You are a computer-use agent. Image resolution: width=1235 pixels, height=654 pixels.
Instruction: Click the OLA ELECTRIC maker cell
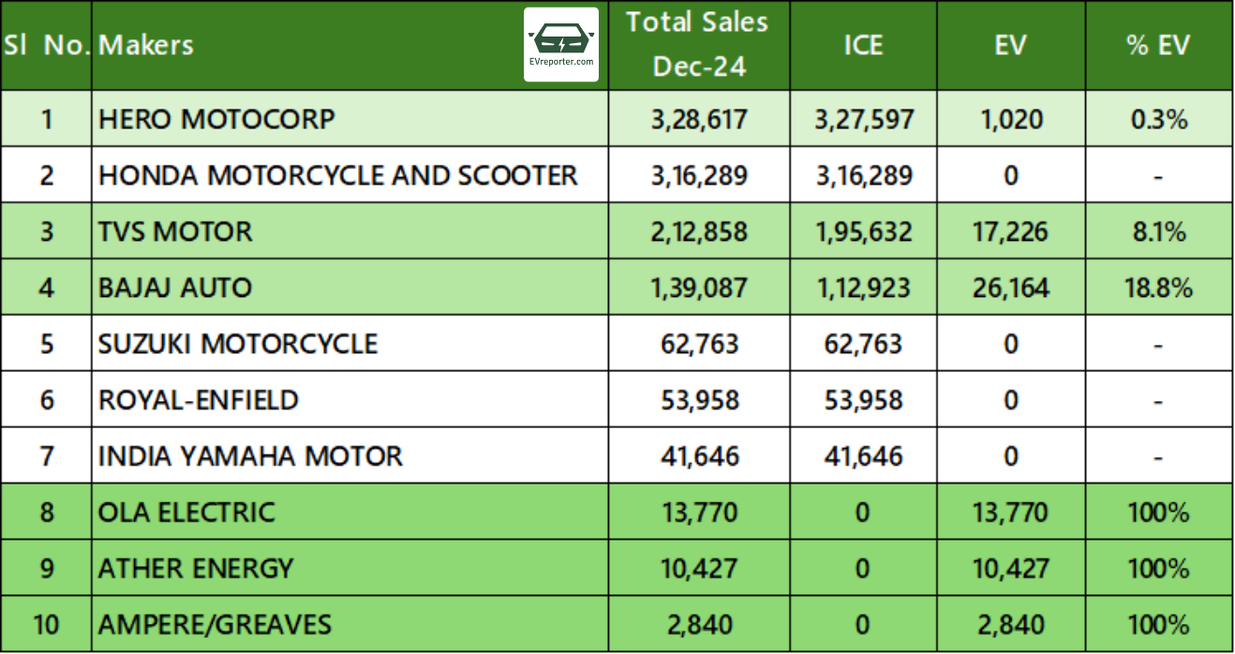pos(350,512)
